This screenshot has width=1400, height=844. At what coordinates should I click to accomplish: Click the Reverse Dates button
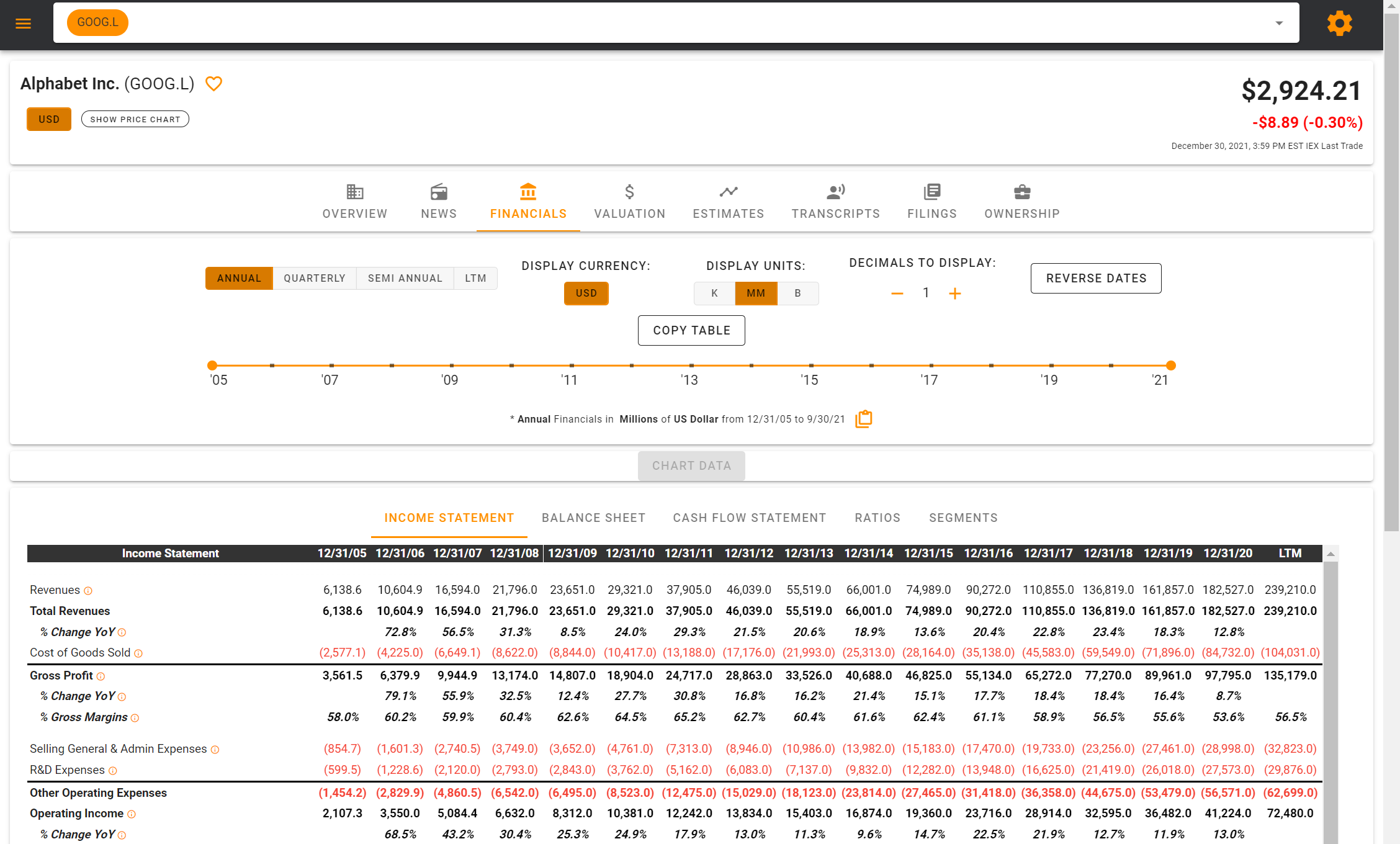1096,279
